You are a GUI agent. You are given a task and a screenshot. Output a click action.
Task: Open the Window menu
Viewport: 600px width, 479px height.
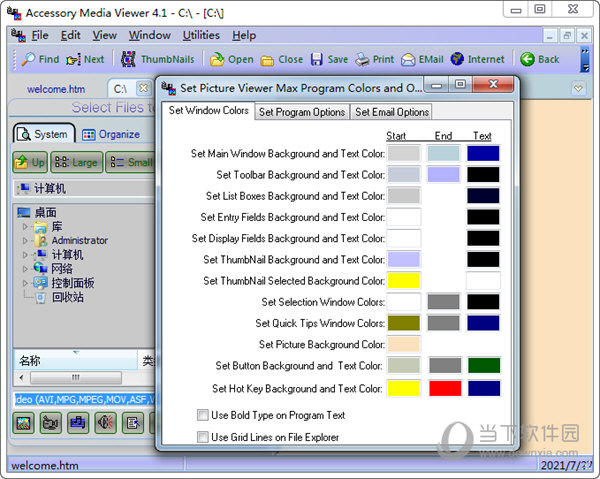(150, 36)
